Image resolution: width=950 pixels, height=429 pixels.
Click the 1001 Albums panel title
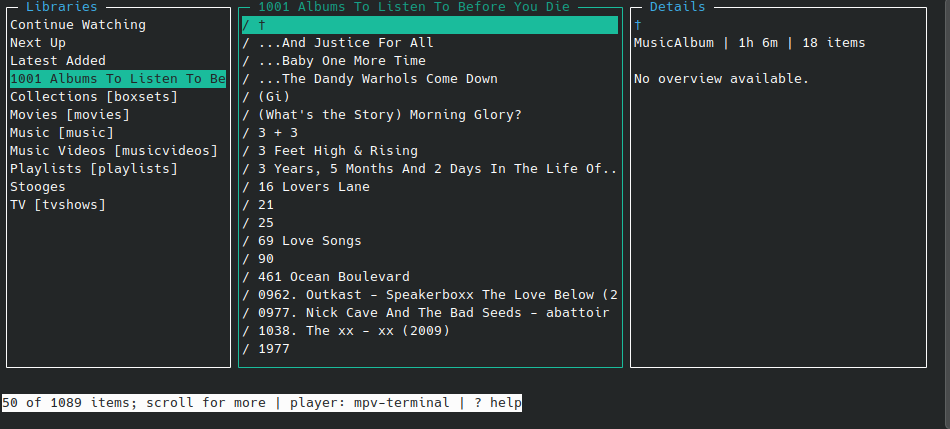pyautogui.click(x=414, y=7)
